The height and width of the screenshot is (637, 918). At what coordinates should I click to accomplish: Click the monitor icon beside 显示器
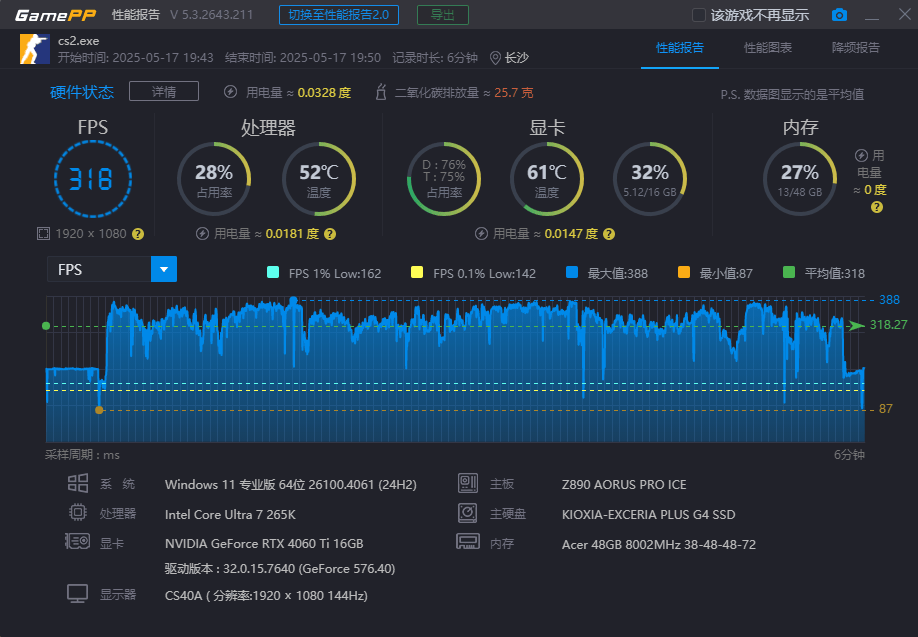tap(77, 594)
